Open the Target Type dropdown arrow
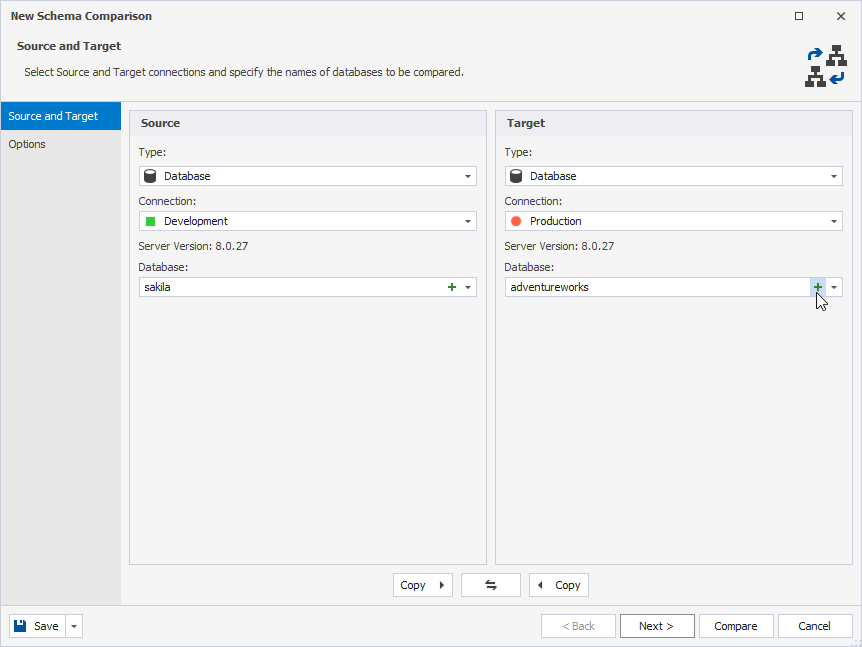The height and width of the screenshot is (647, 862). click(834, 176)
